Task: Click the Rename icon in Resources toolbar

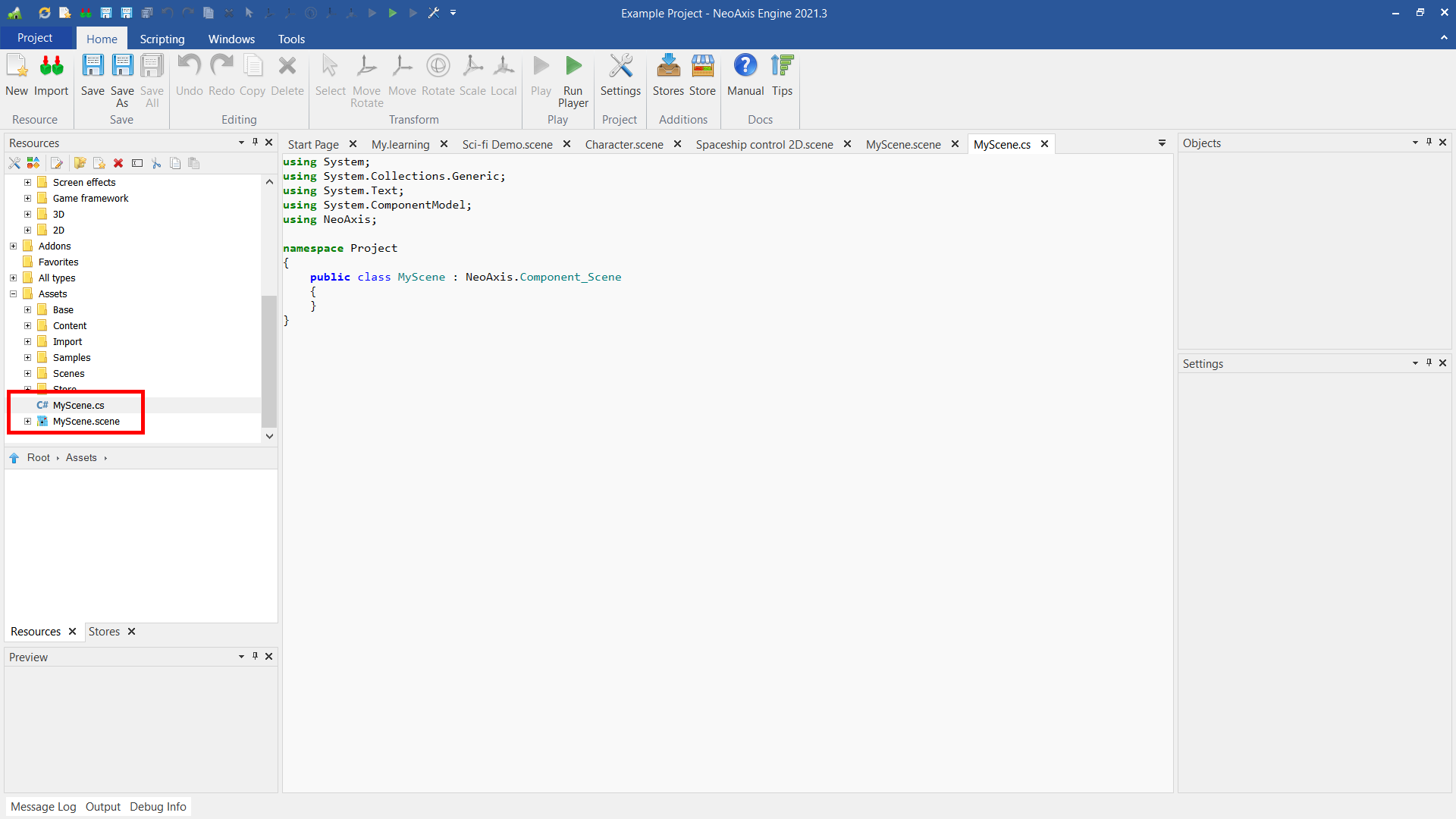Action: (x=137, y=163)
